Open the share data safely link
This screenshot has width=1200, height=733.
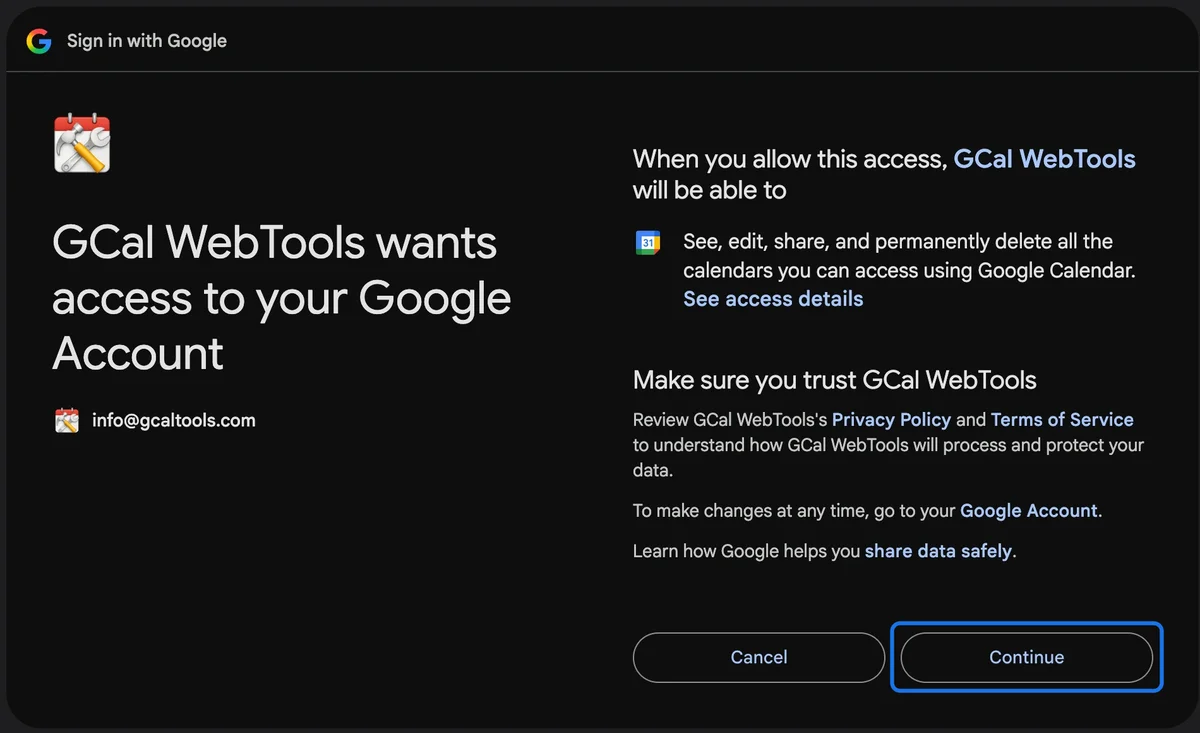(938, 551)
